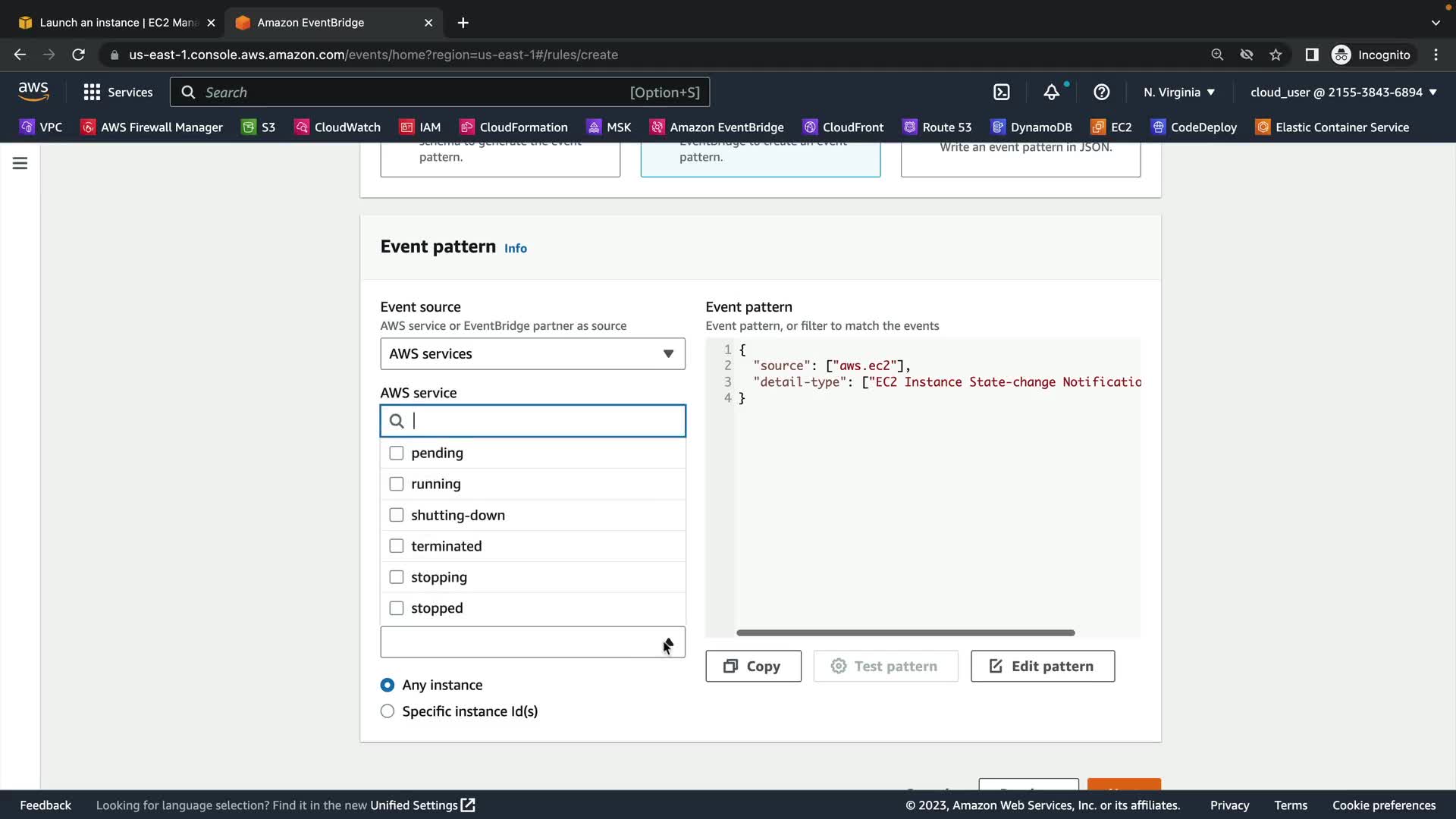
Task: Click the Edit pattern button
Action: coord(1042,666)
